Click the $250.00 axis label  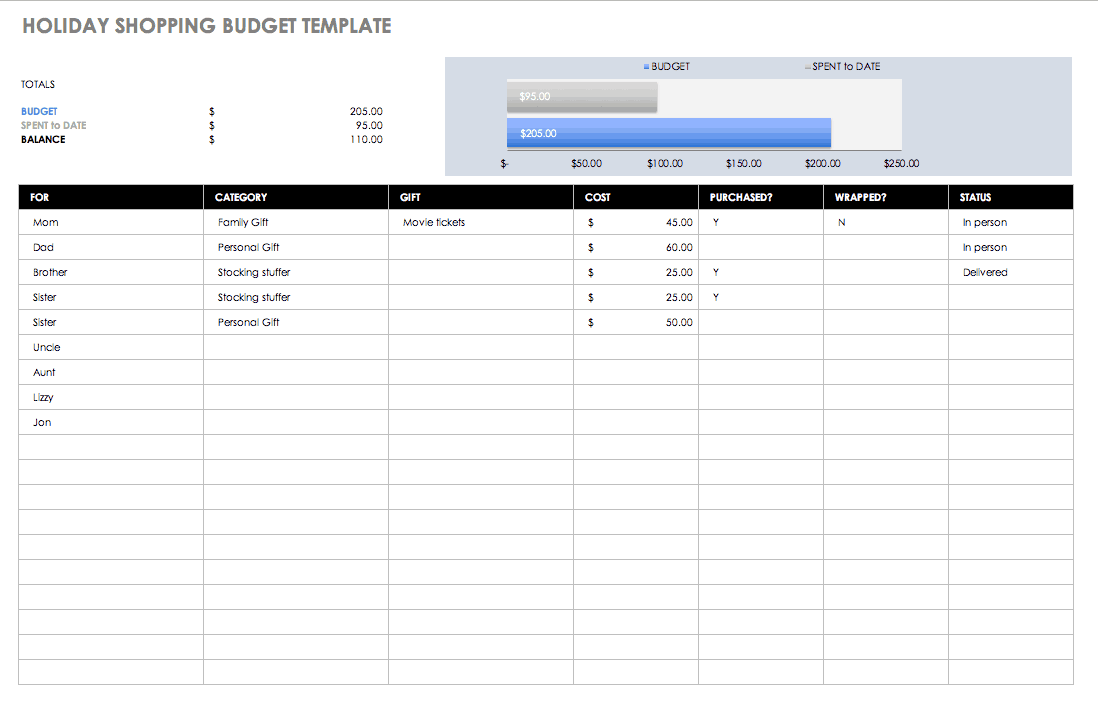tap(901, 163)
